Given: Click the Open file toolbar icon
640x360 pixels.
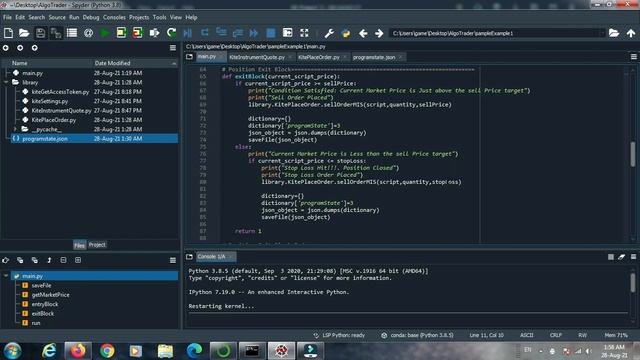Looking at the screenshot, I should (24, 33).
